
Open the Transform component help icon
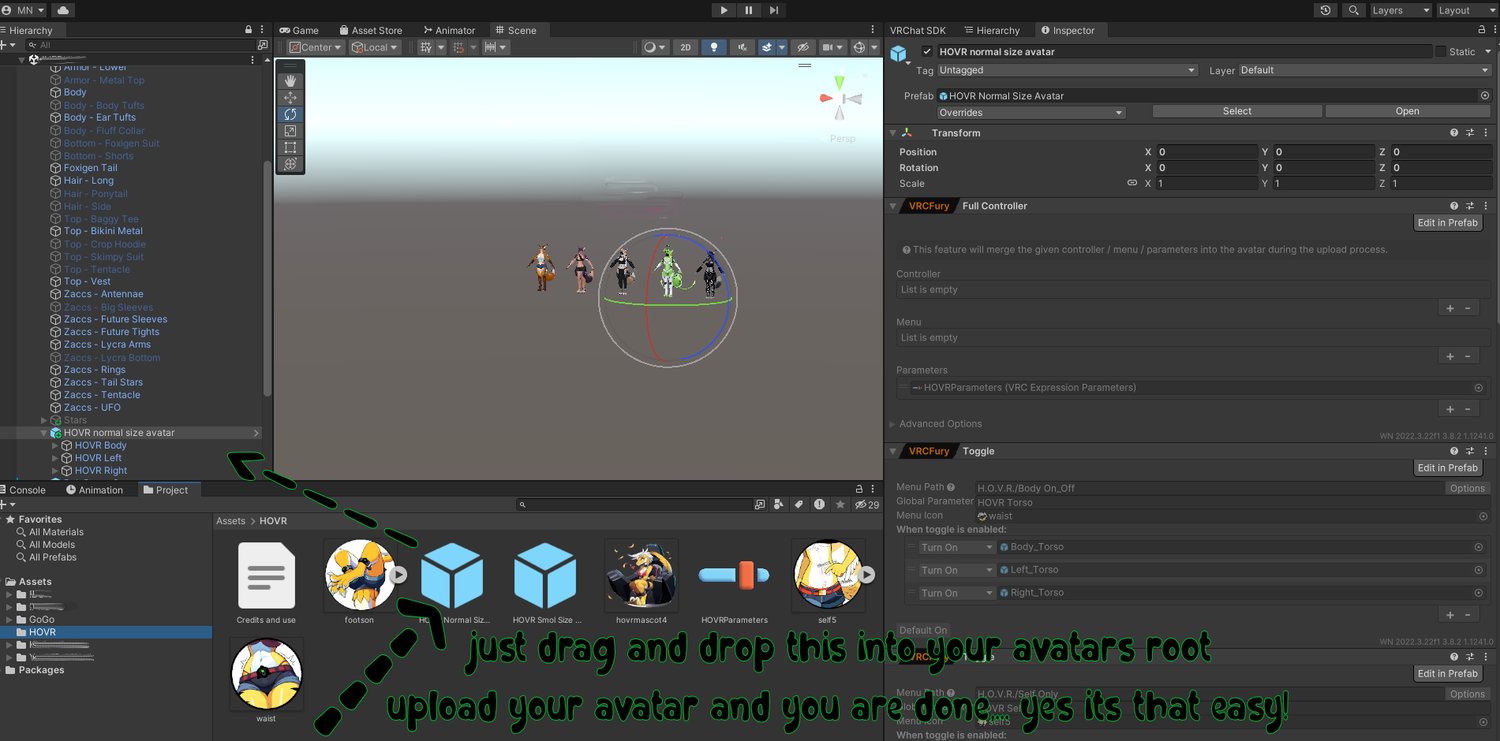coord(1454,133)
